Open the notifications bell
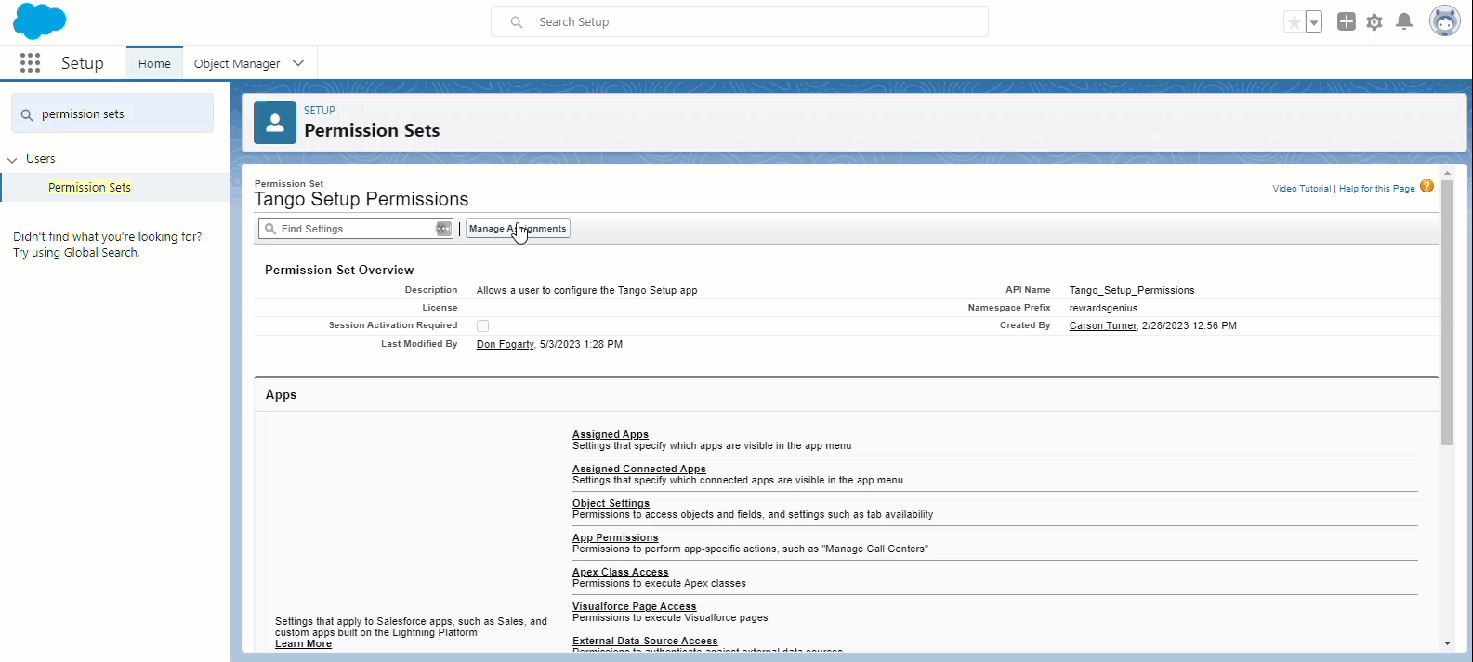This screenshot has height=662, width=1473. (1404, 21)
